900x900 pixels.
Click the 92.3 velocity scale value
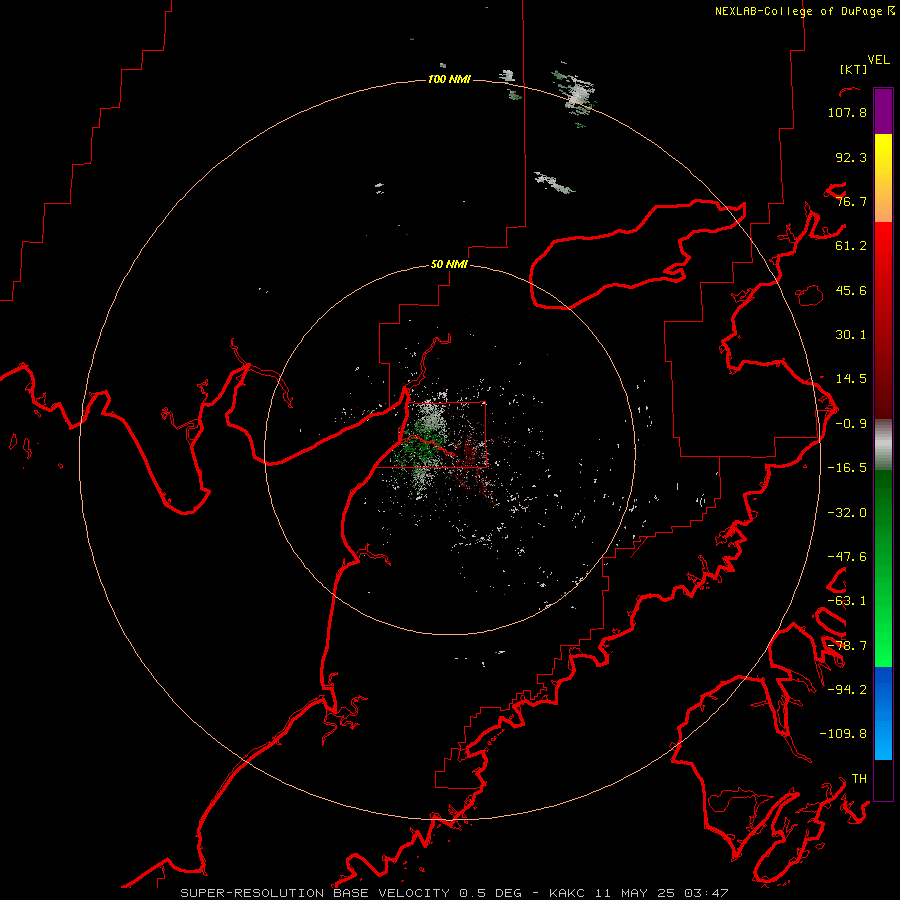tap(851, 157)
